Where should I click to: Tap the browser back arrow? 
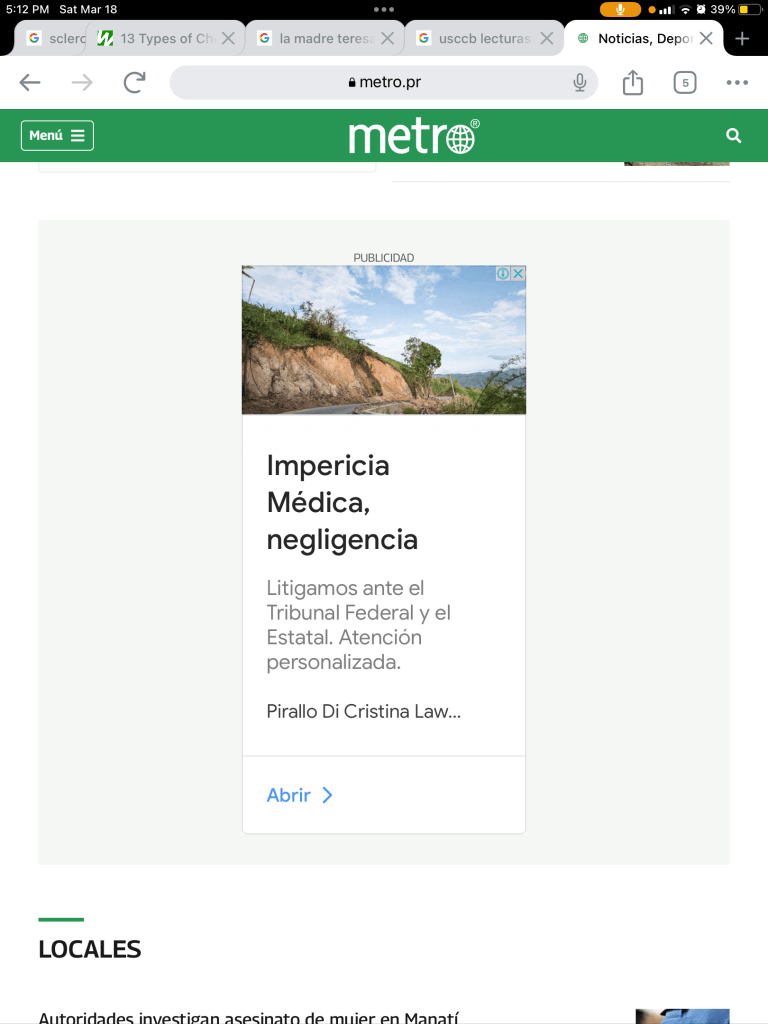point(30,83)
